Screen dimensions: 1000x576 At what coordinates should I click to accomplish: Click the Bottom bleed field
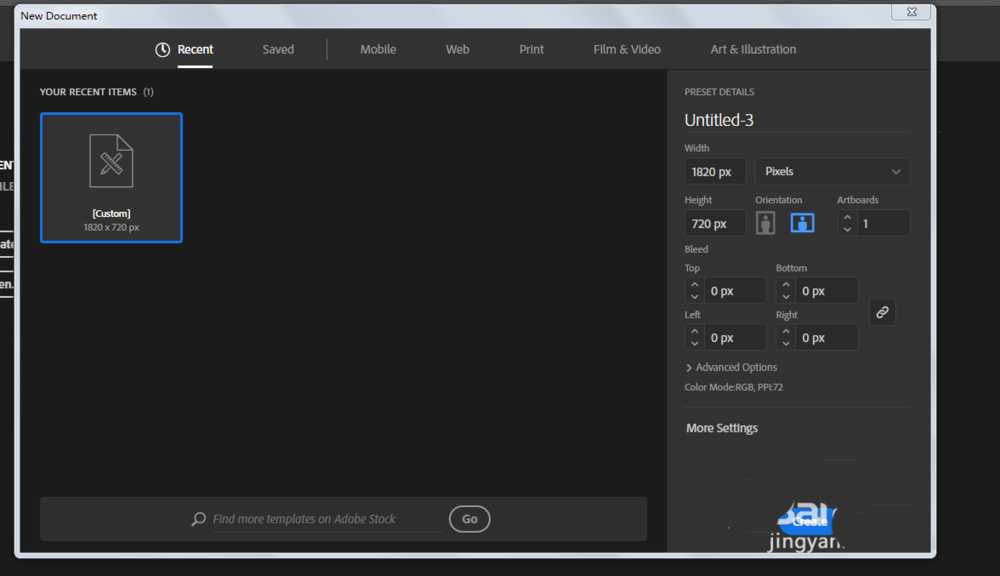[827, 291]
